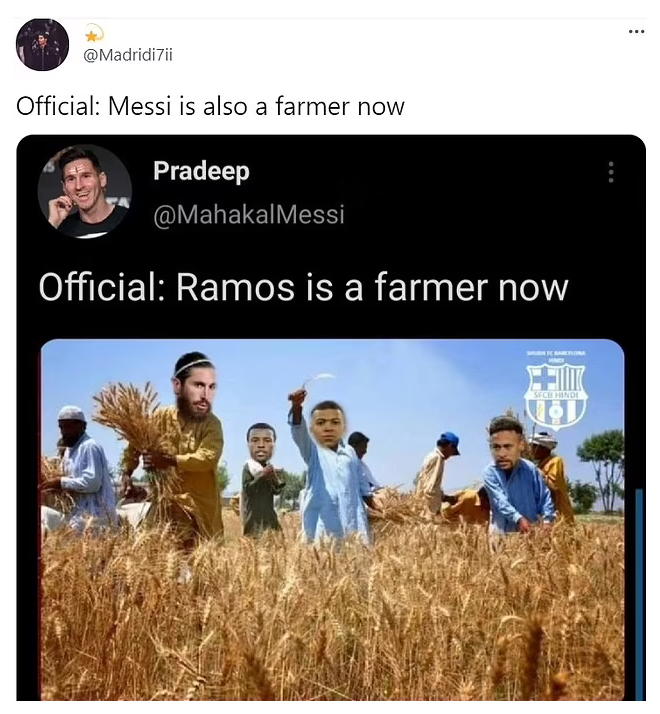660x714 pixels.
Task: Click the @Madridi7ii profile avatar
Action: (42, 45)
